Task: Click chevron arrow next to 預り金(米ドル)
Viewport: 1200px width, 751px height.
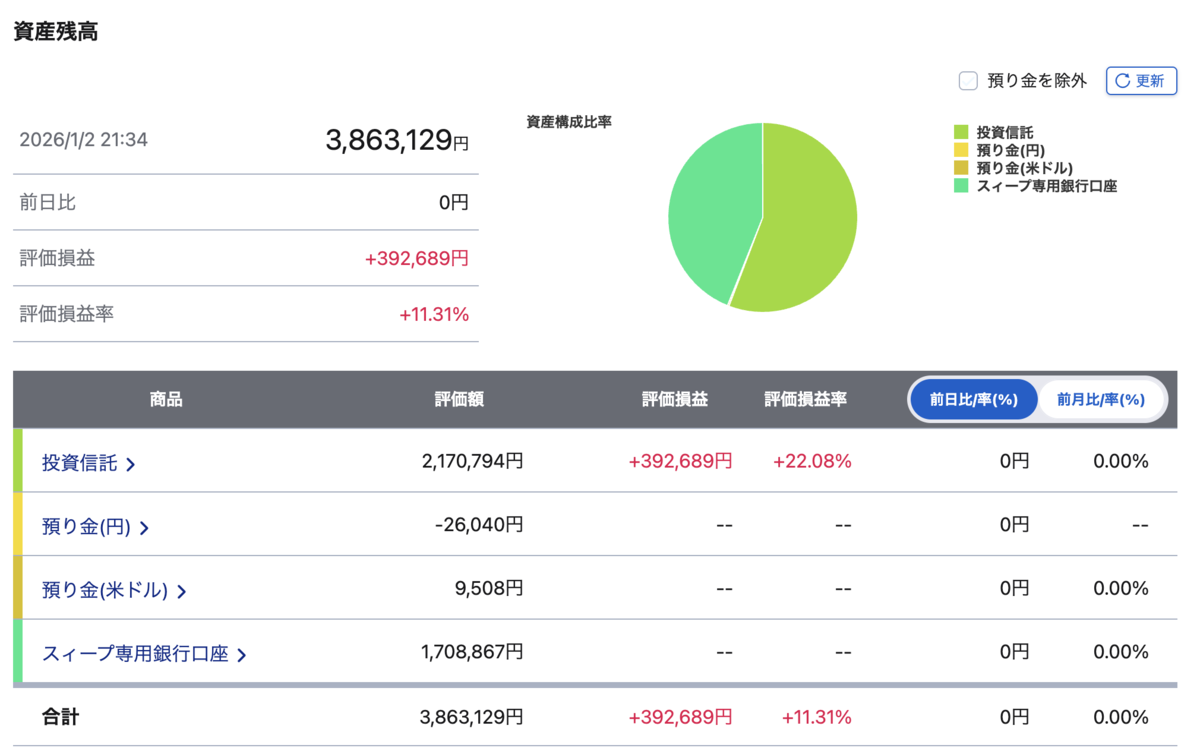Action: coord(181,591)
